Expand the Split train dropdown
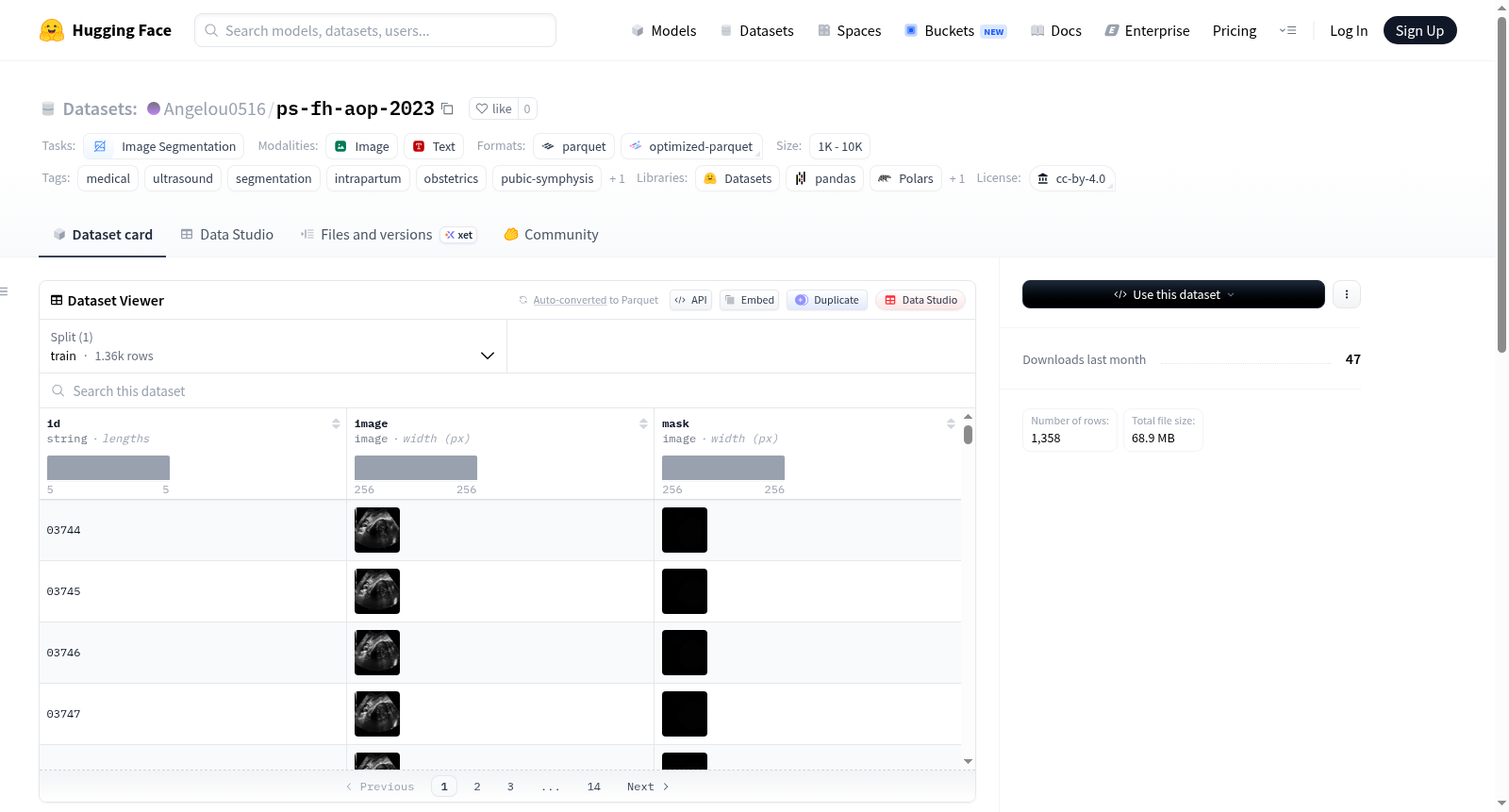1509x812 pixels. [x=273, y=346]
